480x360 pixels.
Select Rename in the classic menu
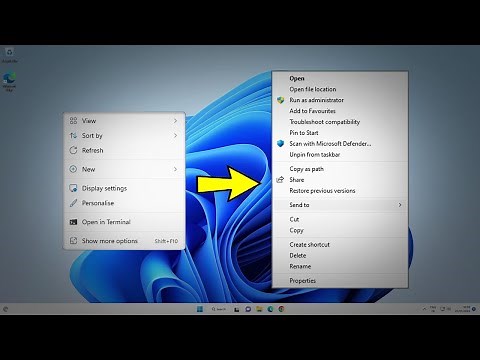340,266
